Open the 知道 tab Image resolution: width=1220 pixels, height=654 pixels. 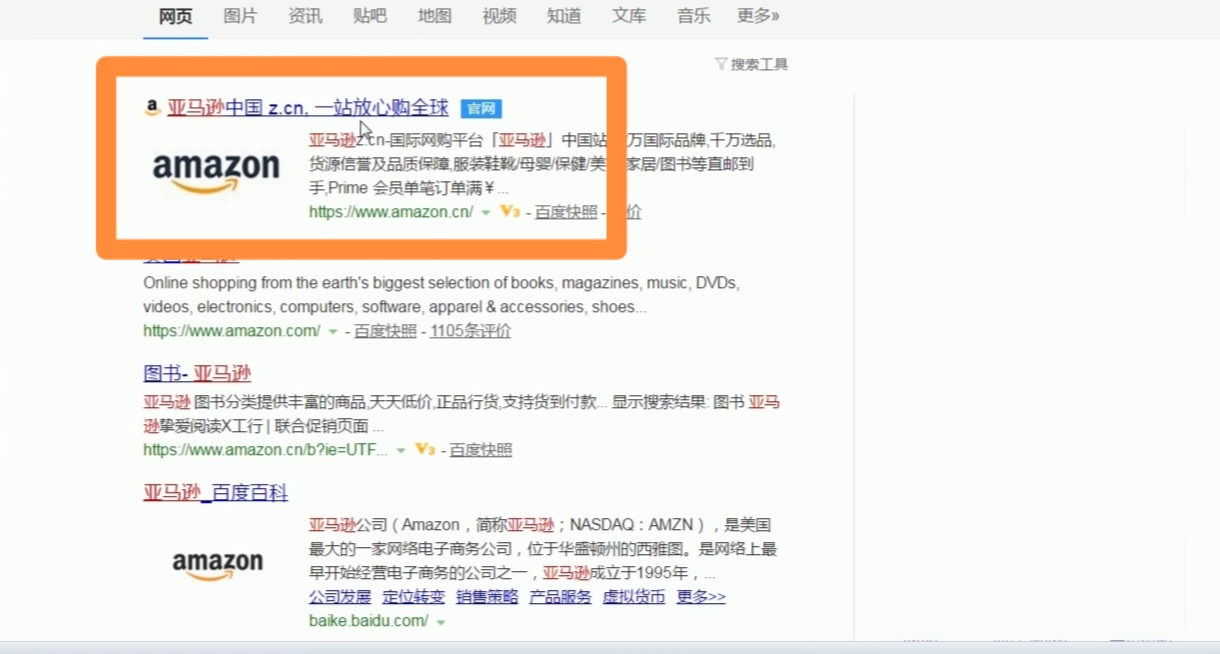[564, 16]
